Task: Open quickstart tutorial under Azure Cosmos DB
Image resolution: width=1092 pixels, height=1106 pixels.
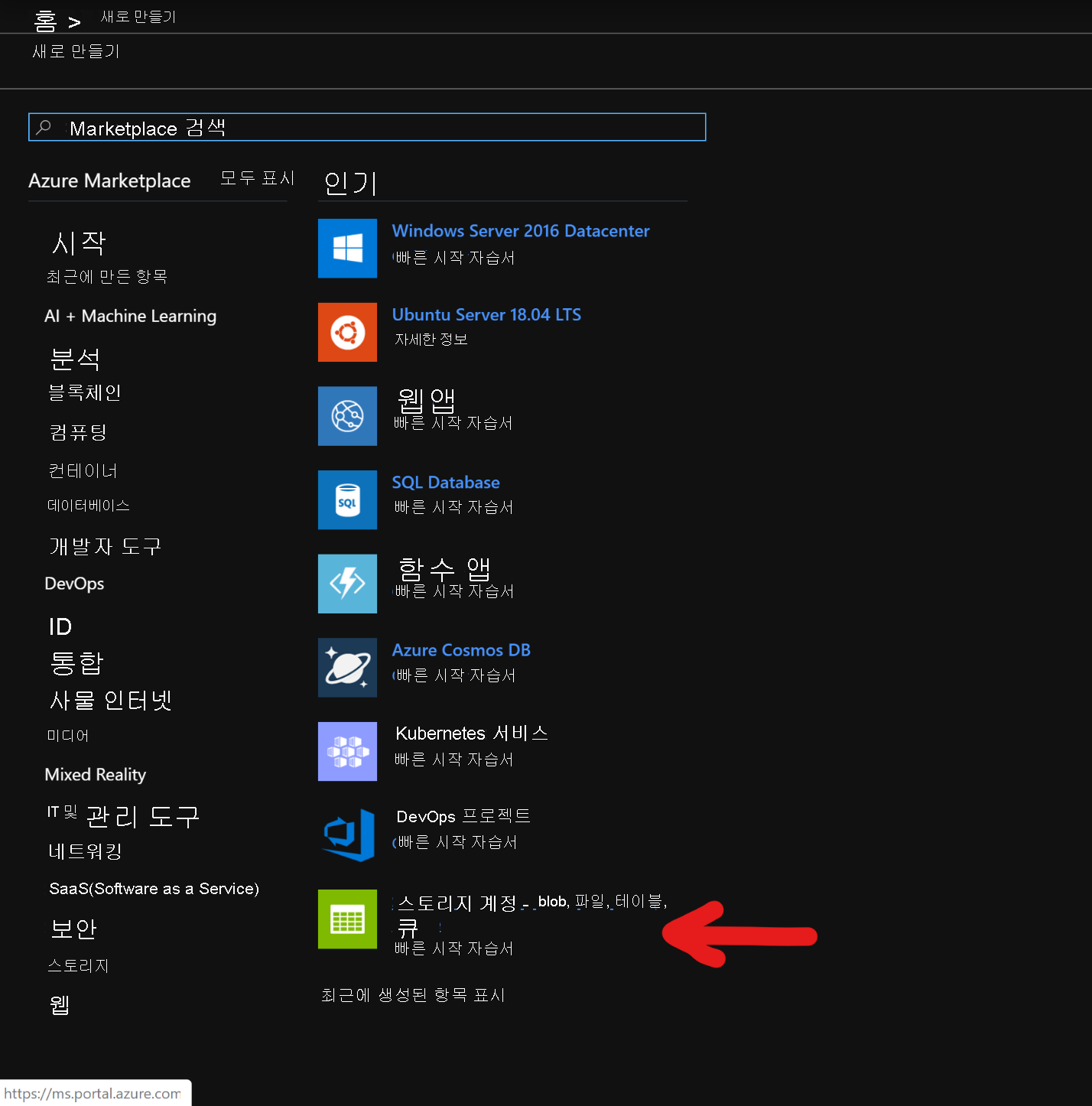Action: pos(455,675)
